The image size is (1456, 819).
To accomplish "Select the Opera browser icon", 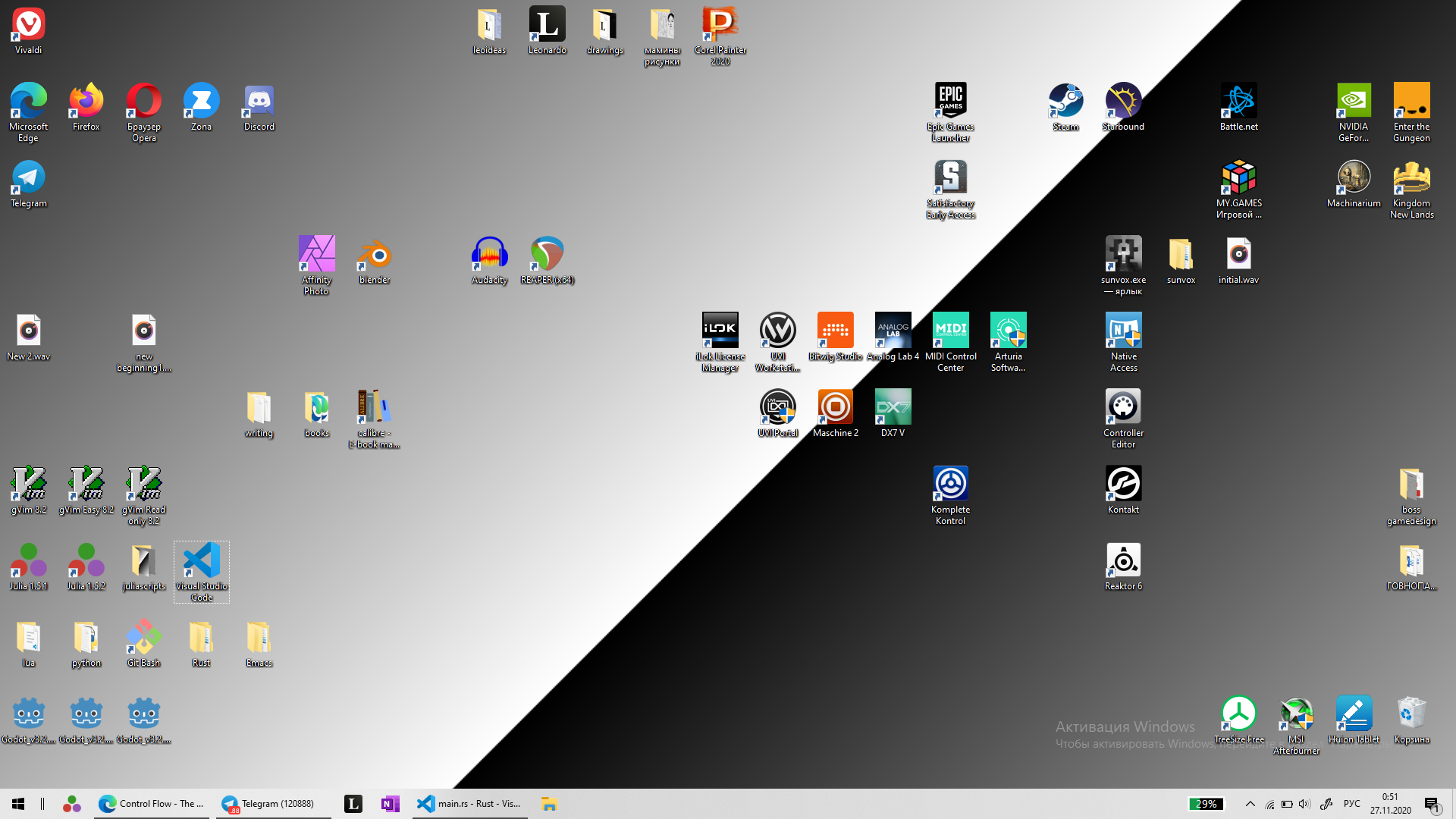I will tap(144, 112).
